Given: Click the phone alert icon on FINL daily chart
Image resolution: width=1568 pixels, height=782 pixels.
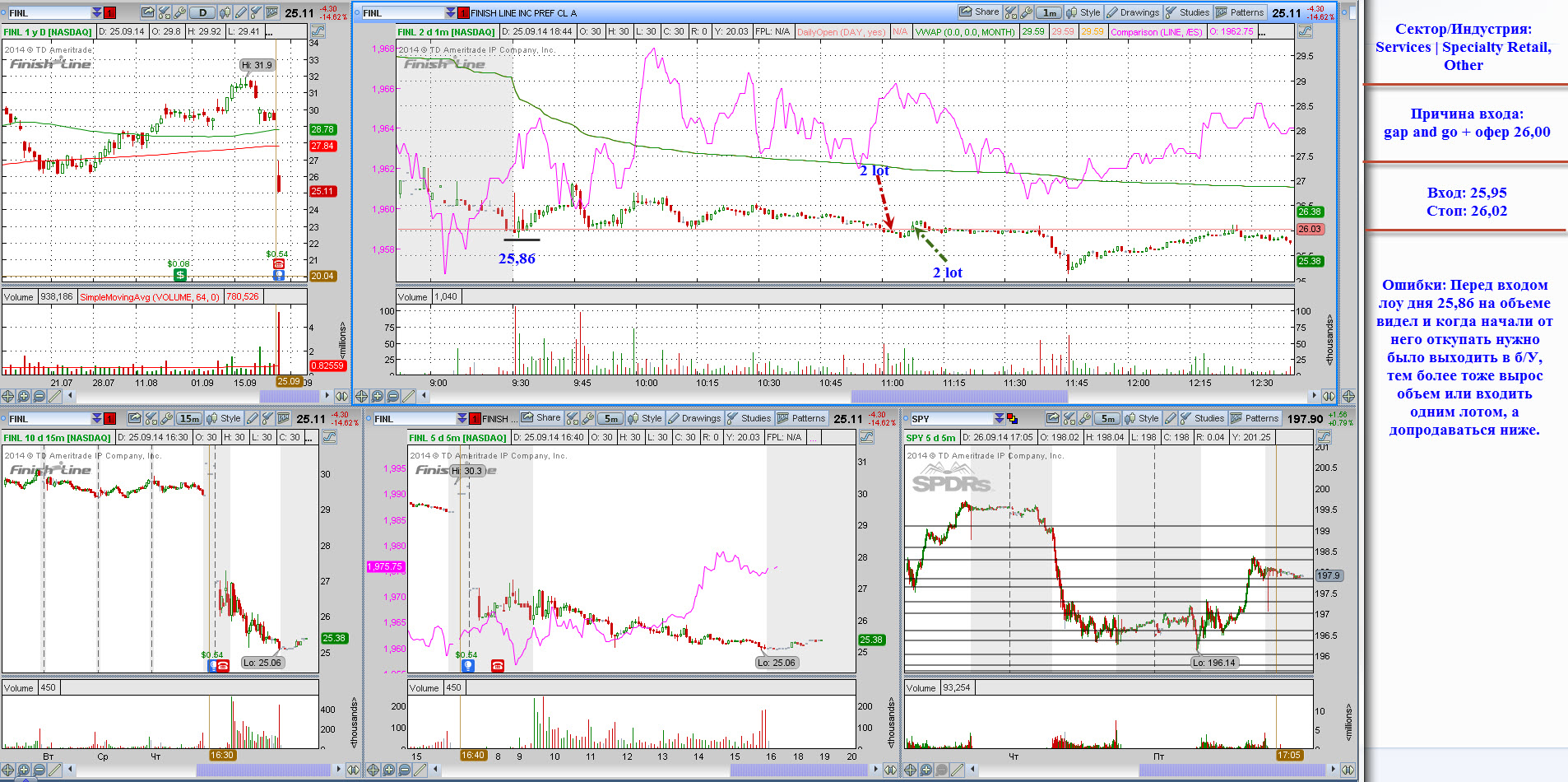Looking at the screenshot, I should [x=279, y=264].
